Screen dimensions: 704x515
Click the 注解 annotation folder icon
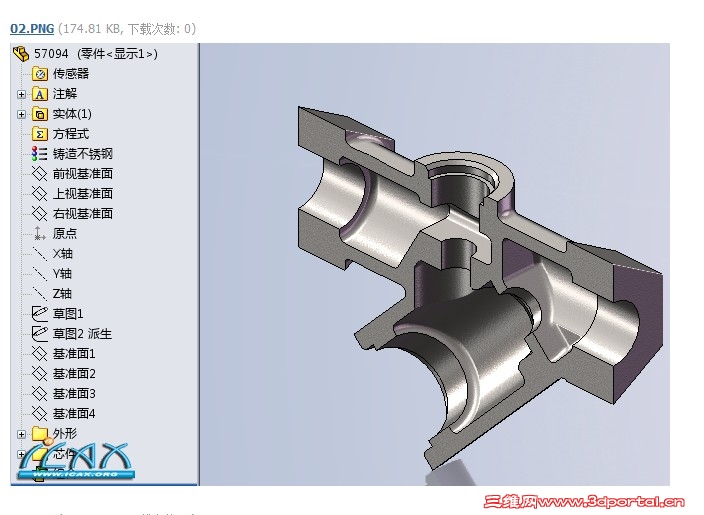tap(40, 94)
